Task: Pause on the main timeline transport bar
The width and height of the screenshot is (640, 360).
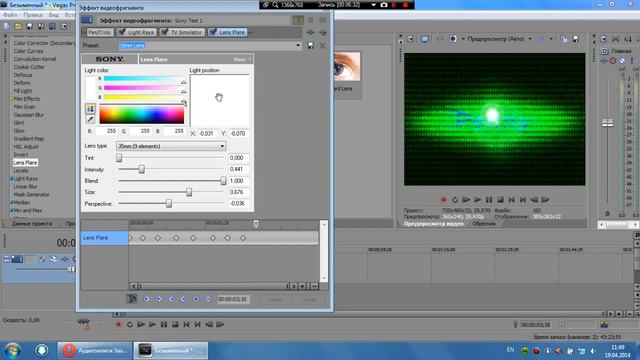Action: click(x=164, y=324)
